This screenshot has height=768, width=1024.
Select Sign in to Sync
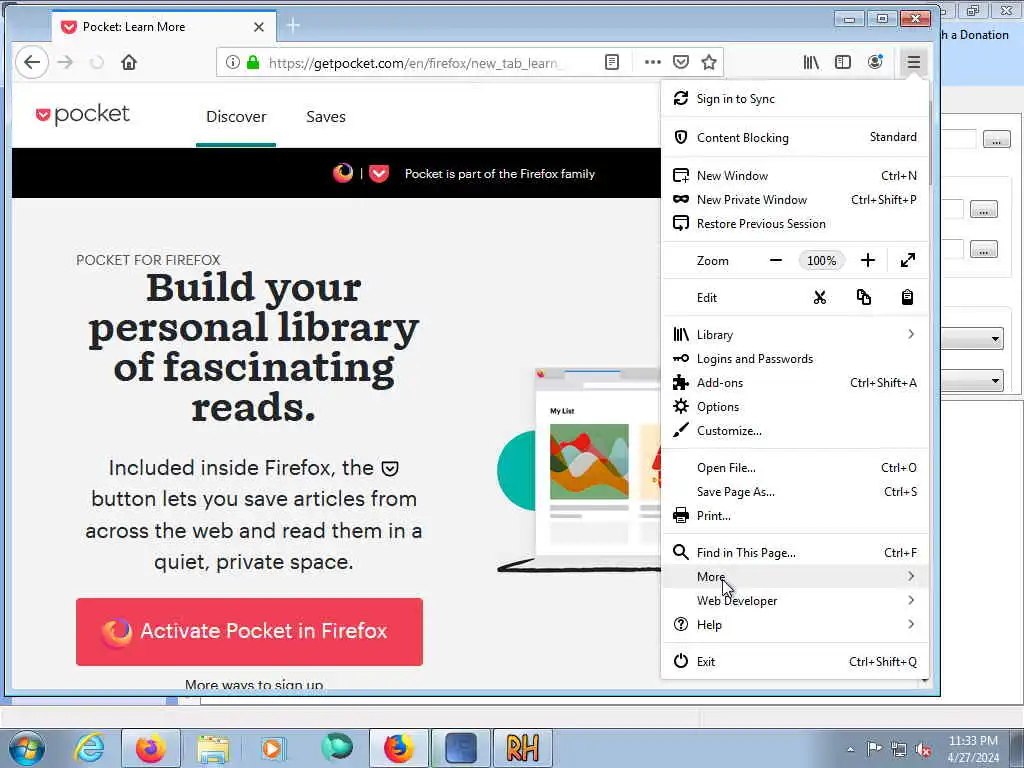click(x=794, y=99)
